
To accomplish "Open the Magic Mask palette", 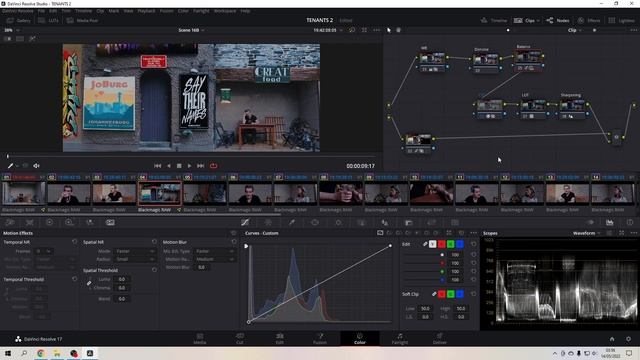I will click(x=362, y=222).
